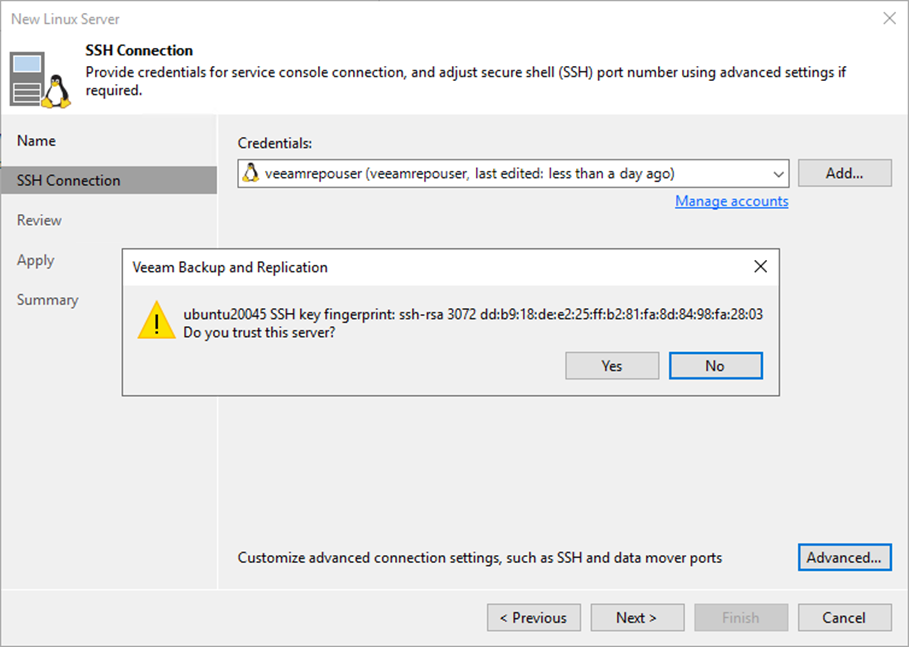Proceed with the Next button
The width and height of the screenshot is (909, 647).
[637, 617]
